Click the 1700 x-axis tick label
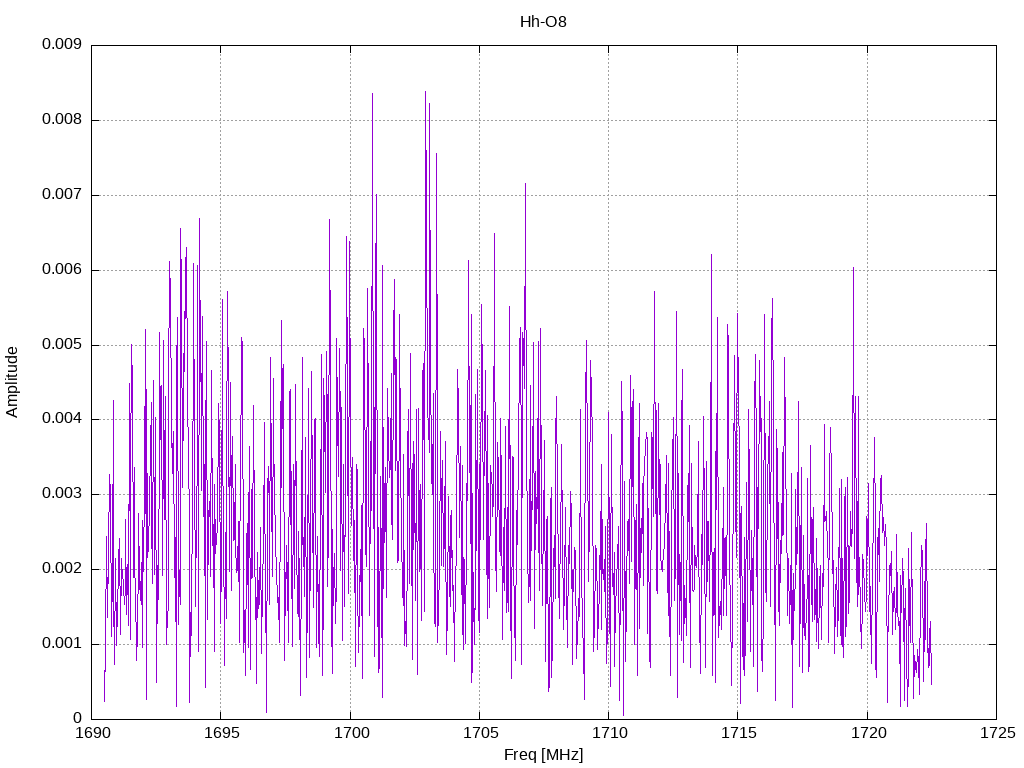 351,733
